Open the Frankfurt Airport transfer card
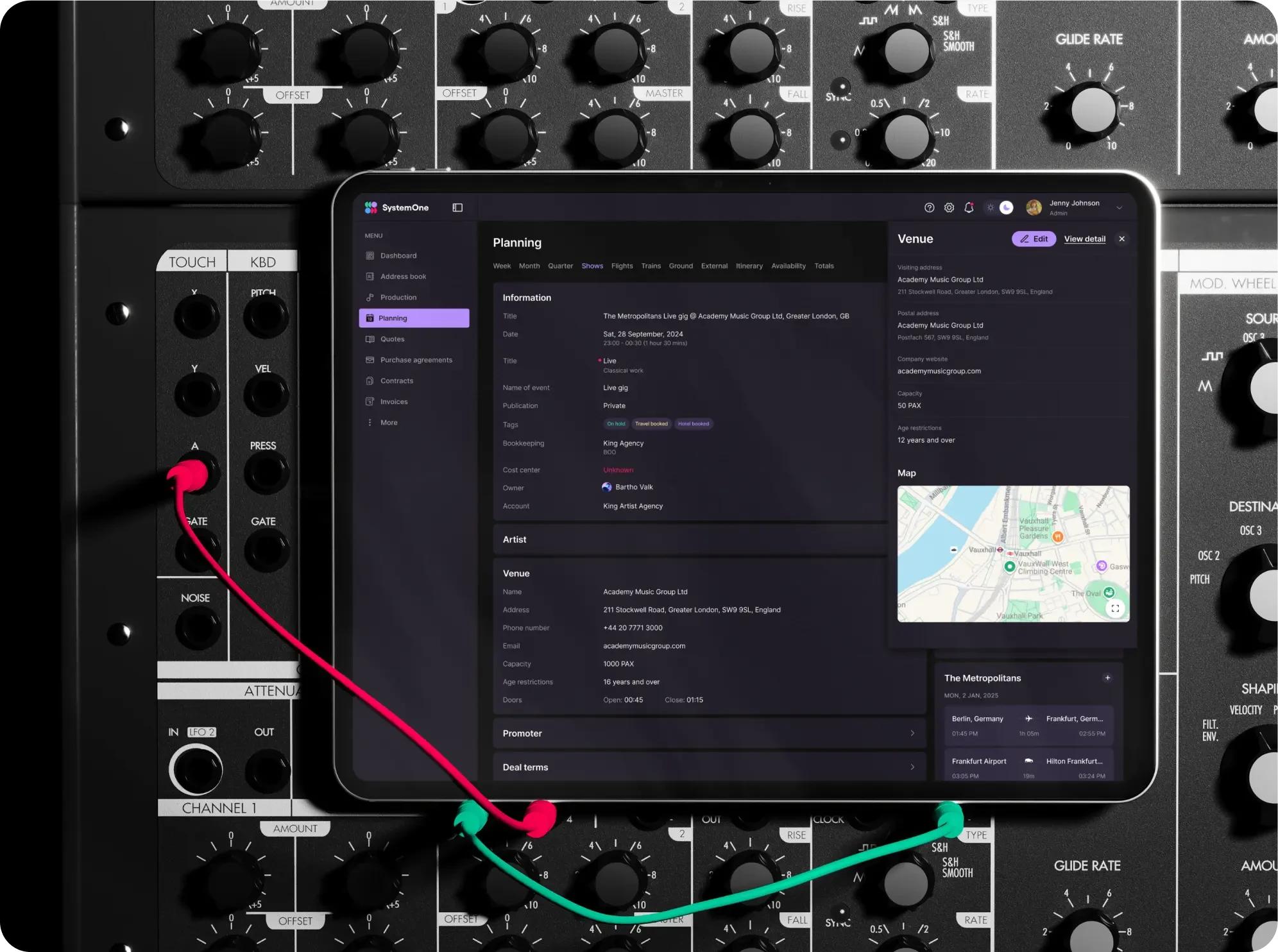 (1028, 765)
